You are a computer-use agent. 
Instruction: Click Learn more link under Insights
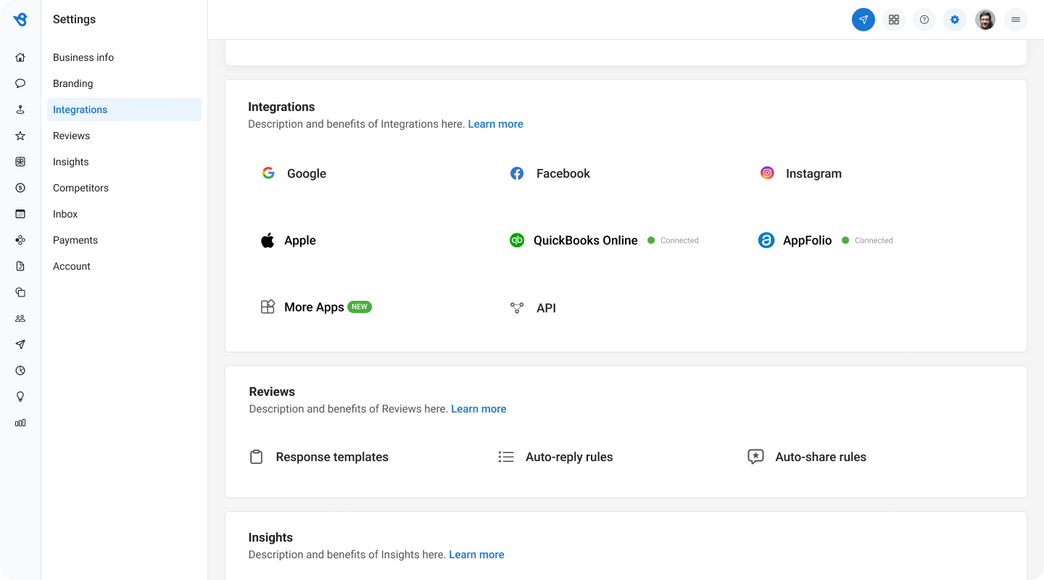pyautogui.click(x=477, y=555)
